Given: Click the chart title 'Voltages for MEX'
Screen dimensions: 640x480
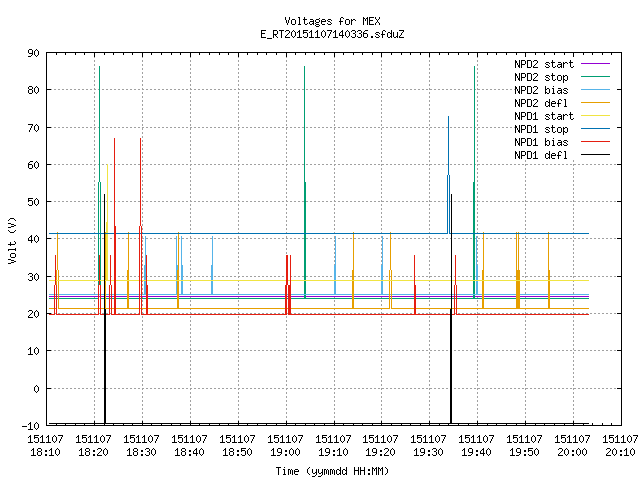Looking at the screenshot, I should (x=332, y=21).
